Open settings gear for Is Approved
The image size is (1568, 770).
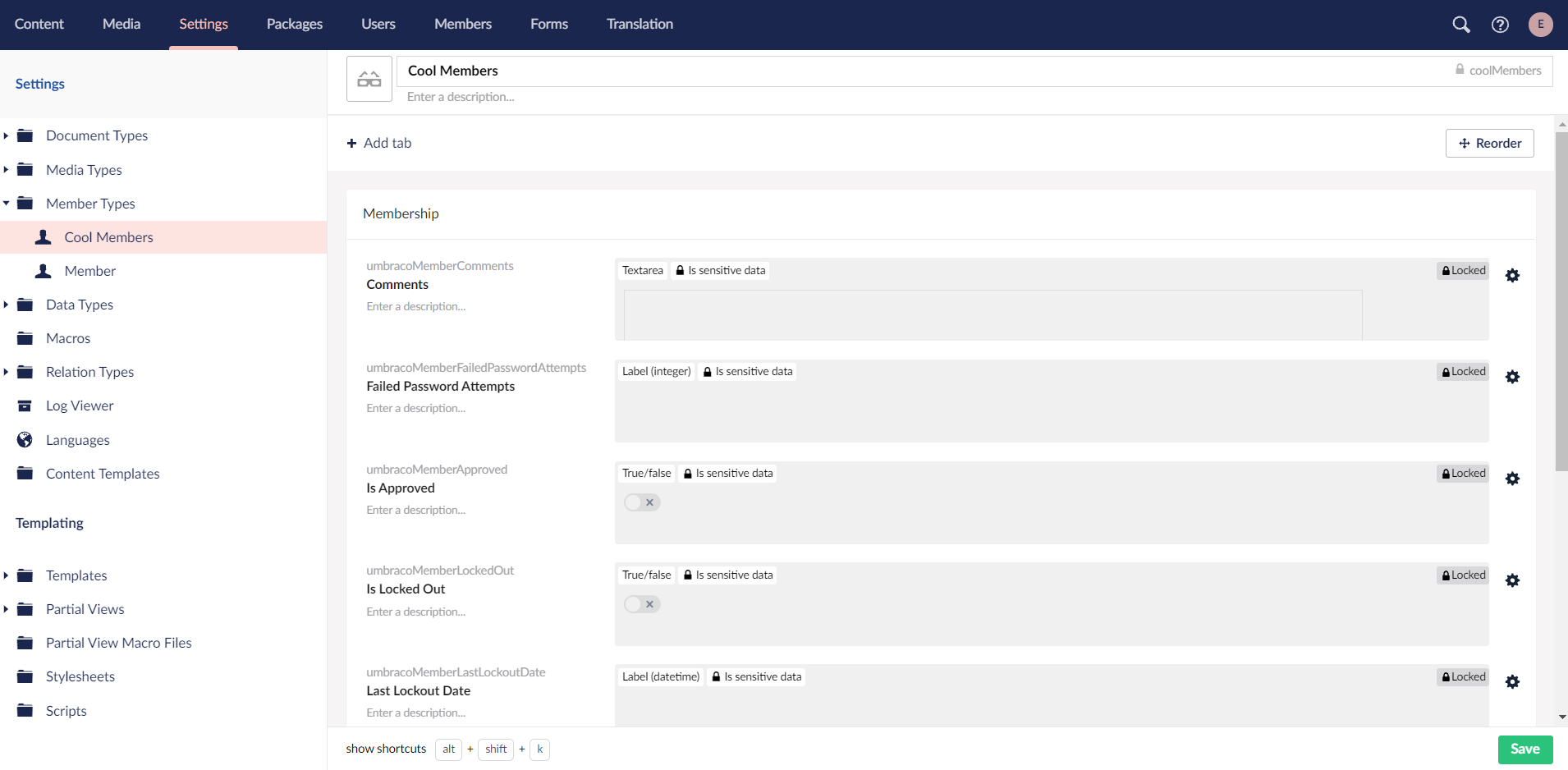pyautogui.click(x=1512, y=479)
